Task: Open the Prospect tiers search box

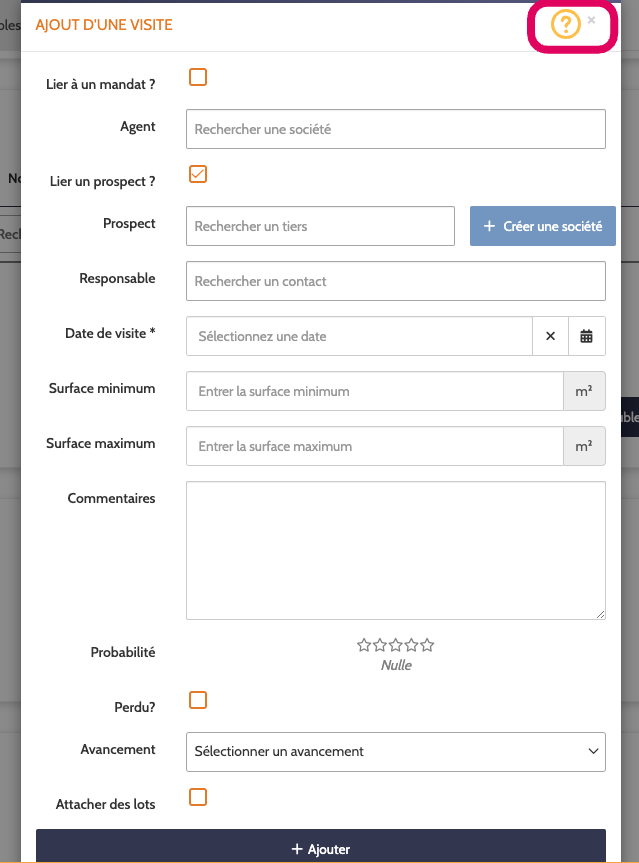Action: tap(320, 226)
